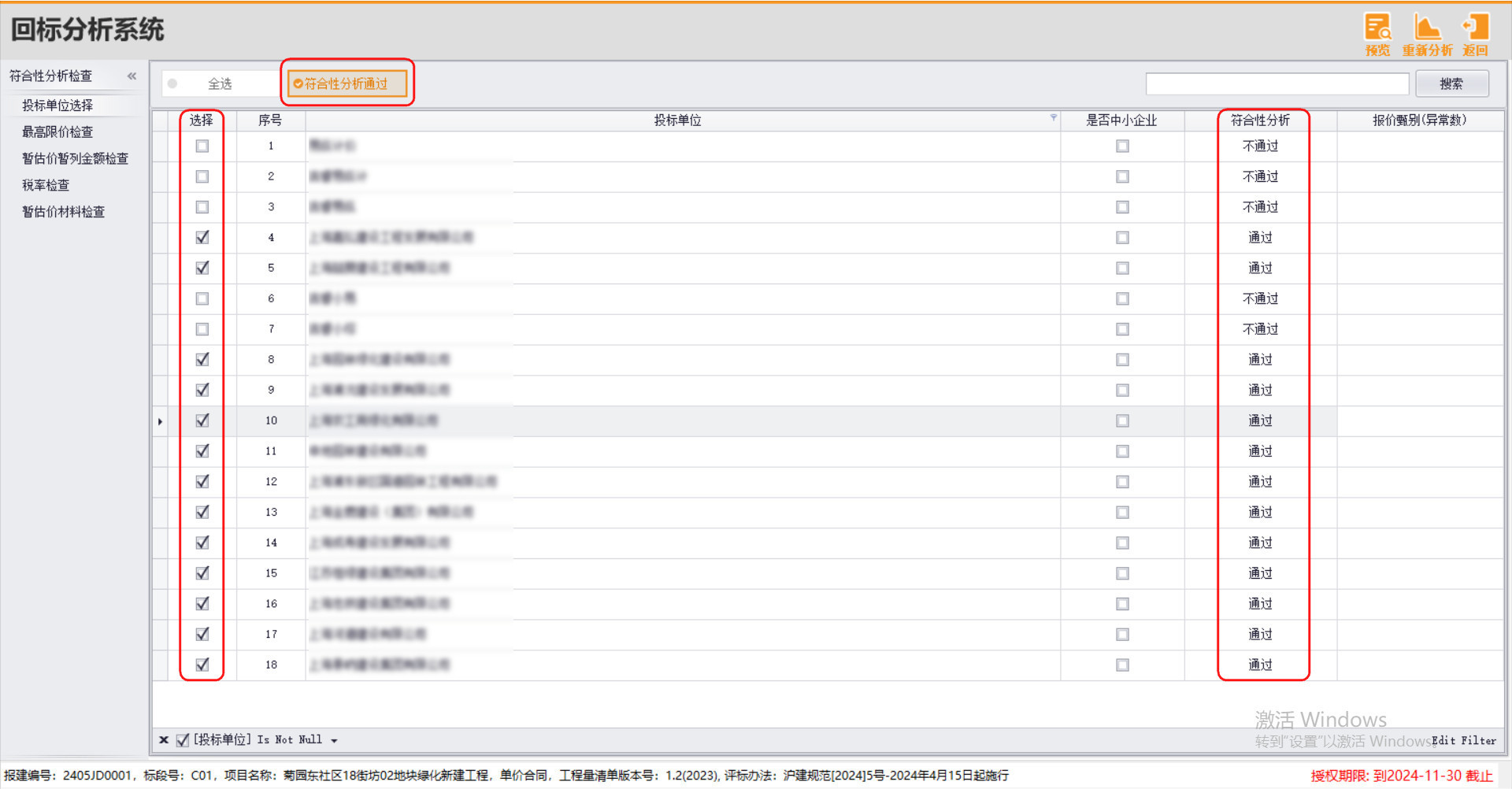
Task: Click the search text input field
Action: [x=1277, y=83]
